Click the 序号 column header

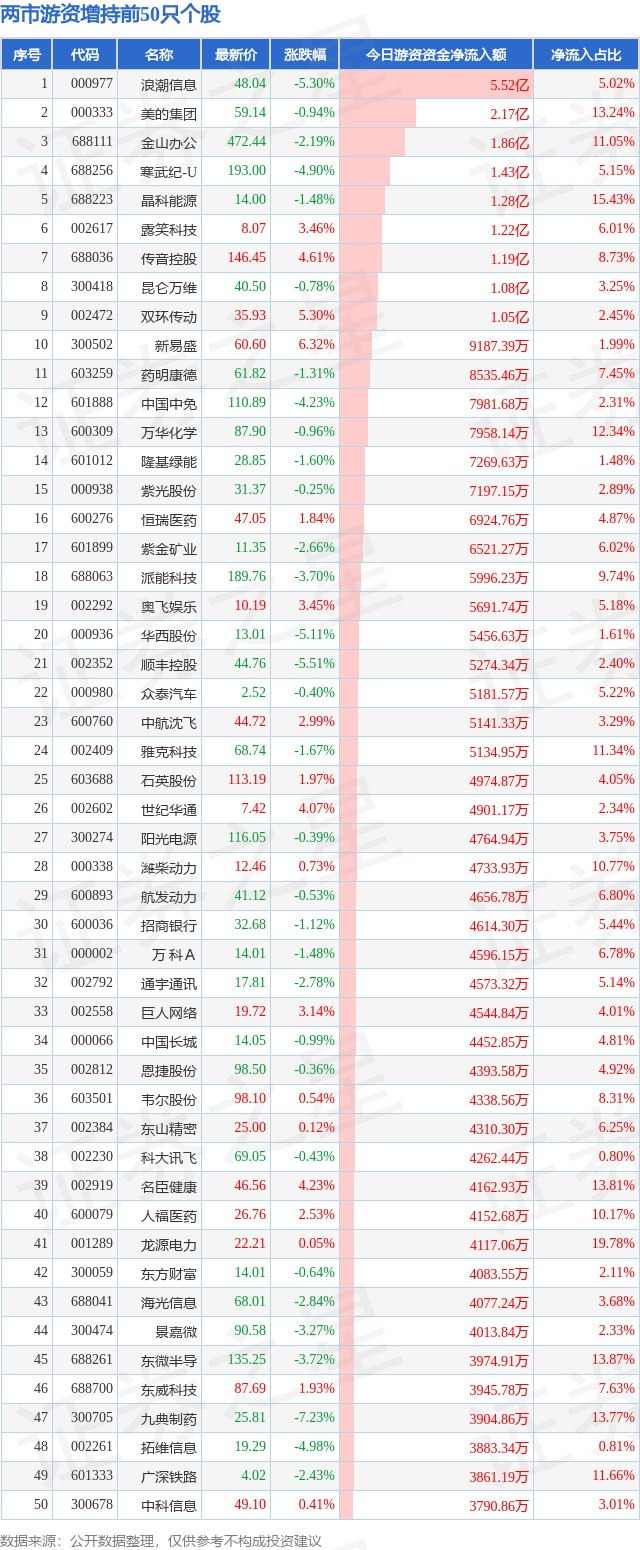point(26,55)
